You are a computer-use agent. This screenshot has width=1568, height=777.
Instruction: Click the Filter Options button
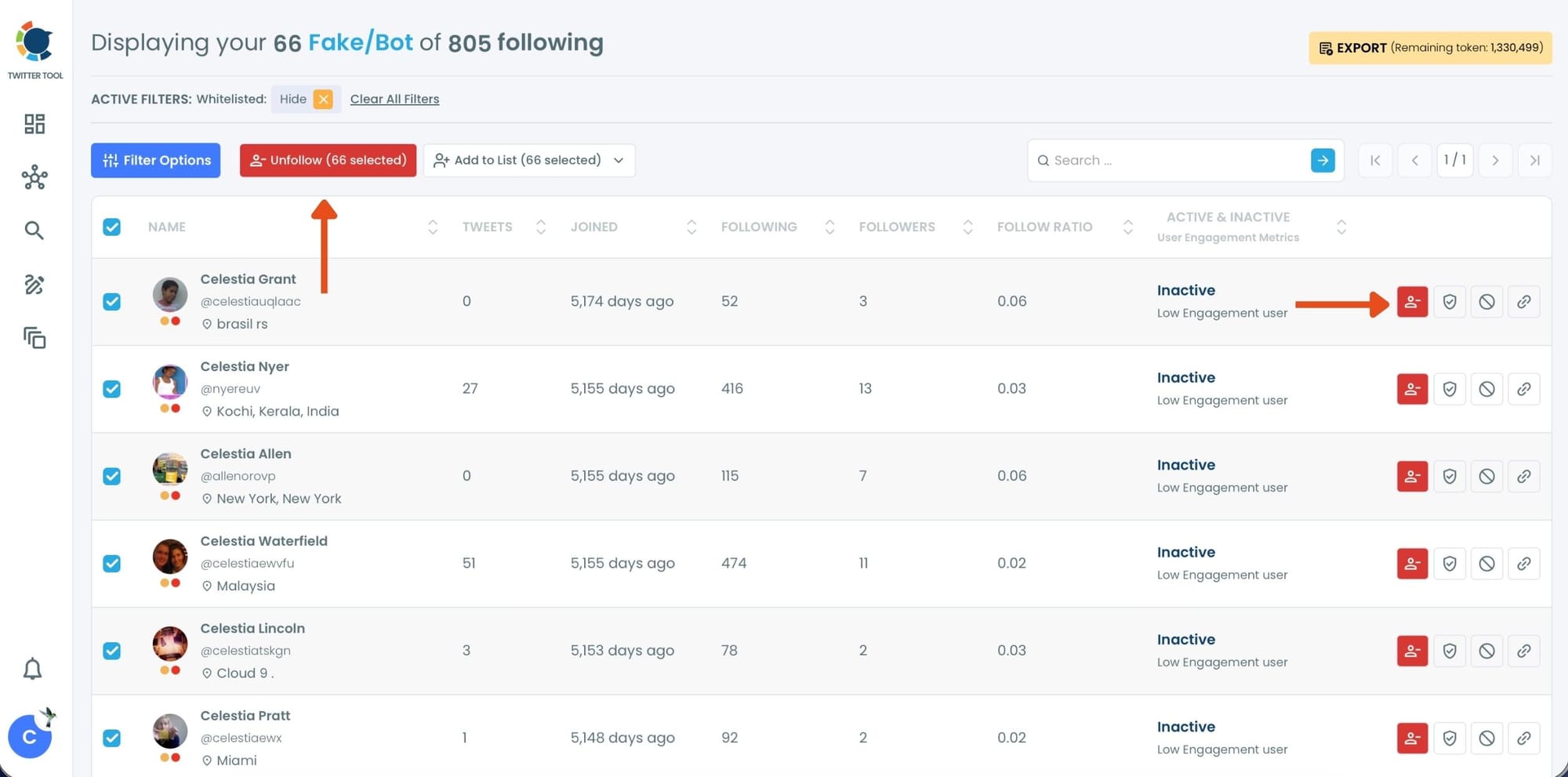pyautogui.click(x=155, y=160)
